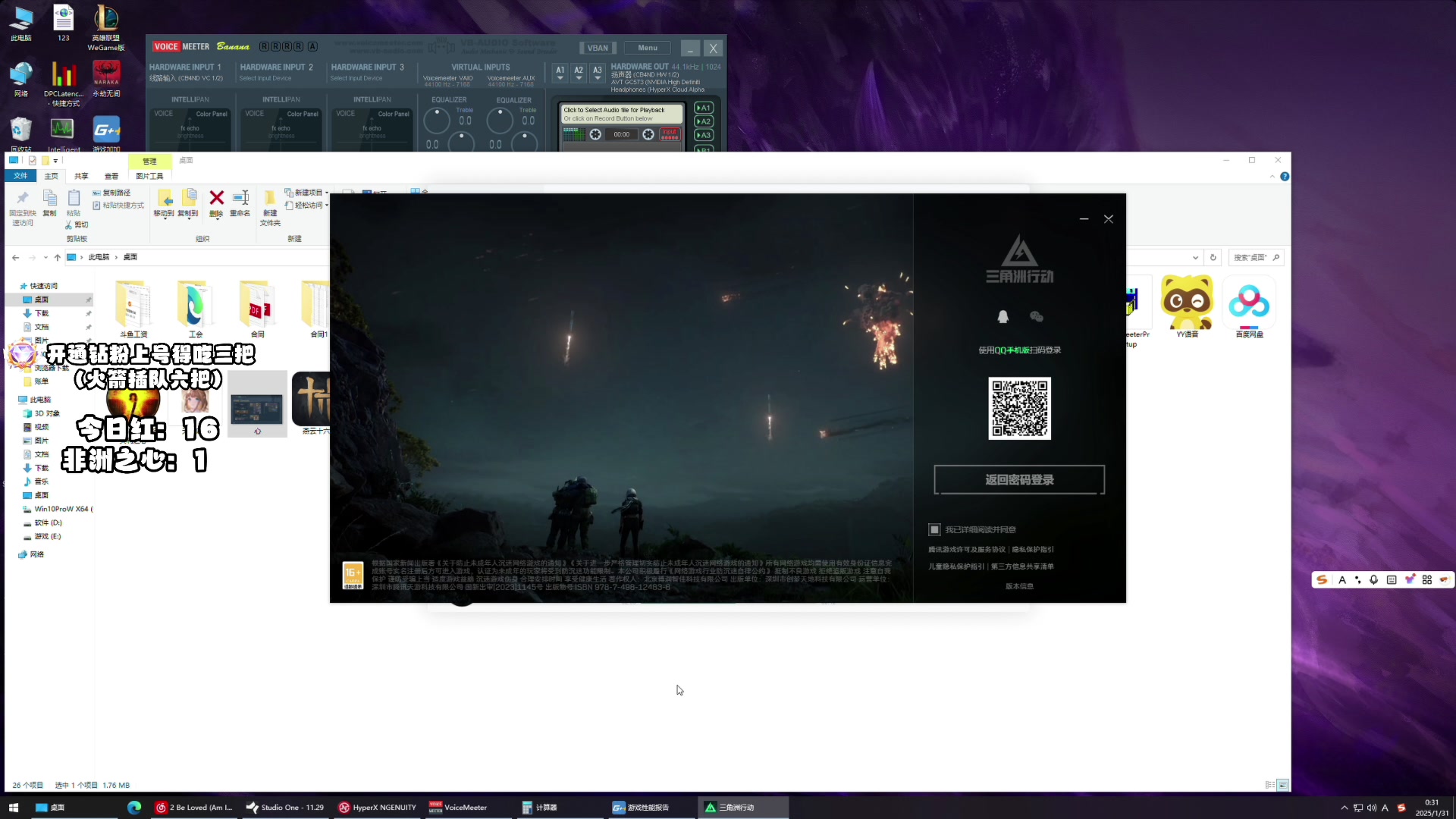Screen dimensions: 1456x819
Task: Click the 搜索"桌面" search box
Action: point(1255,257)
